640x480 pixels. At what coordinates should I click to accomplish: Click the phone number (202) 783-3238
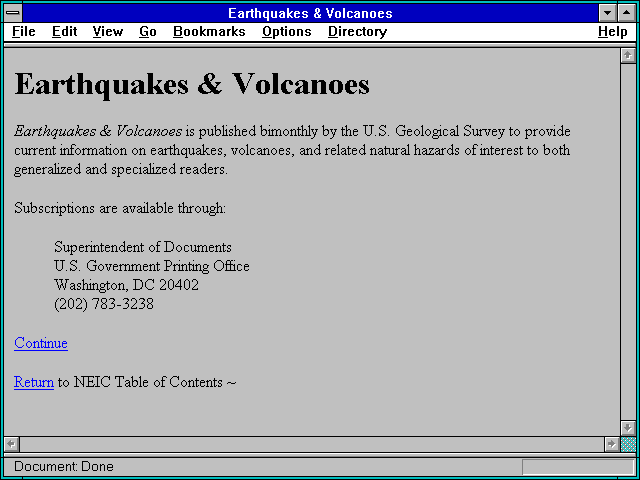(x=104, y=304)
